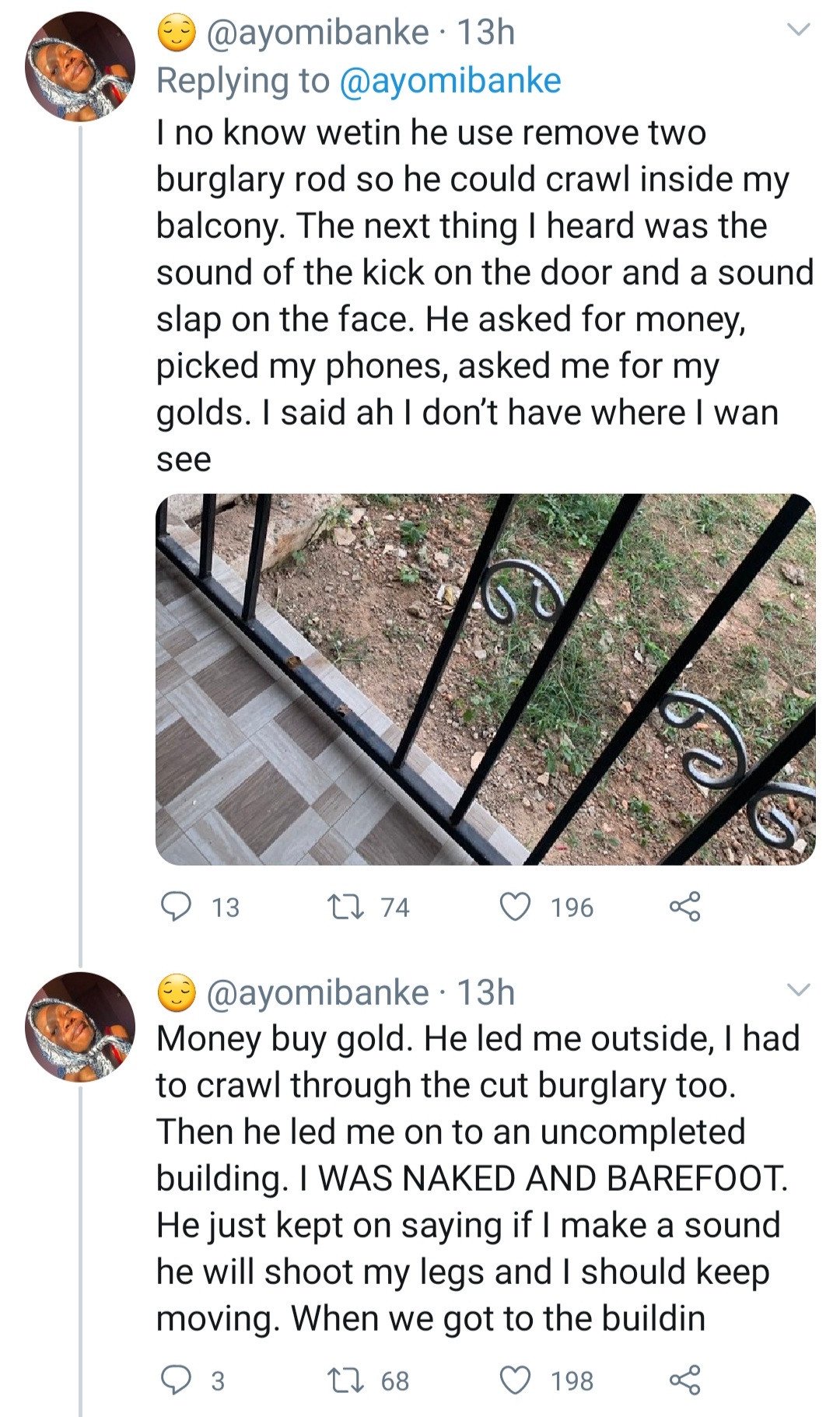This screenshot has height=1417, width=840.
Task: Open the first tweet's profile avatar
Action: point(80,67)
